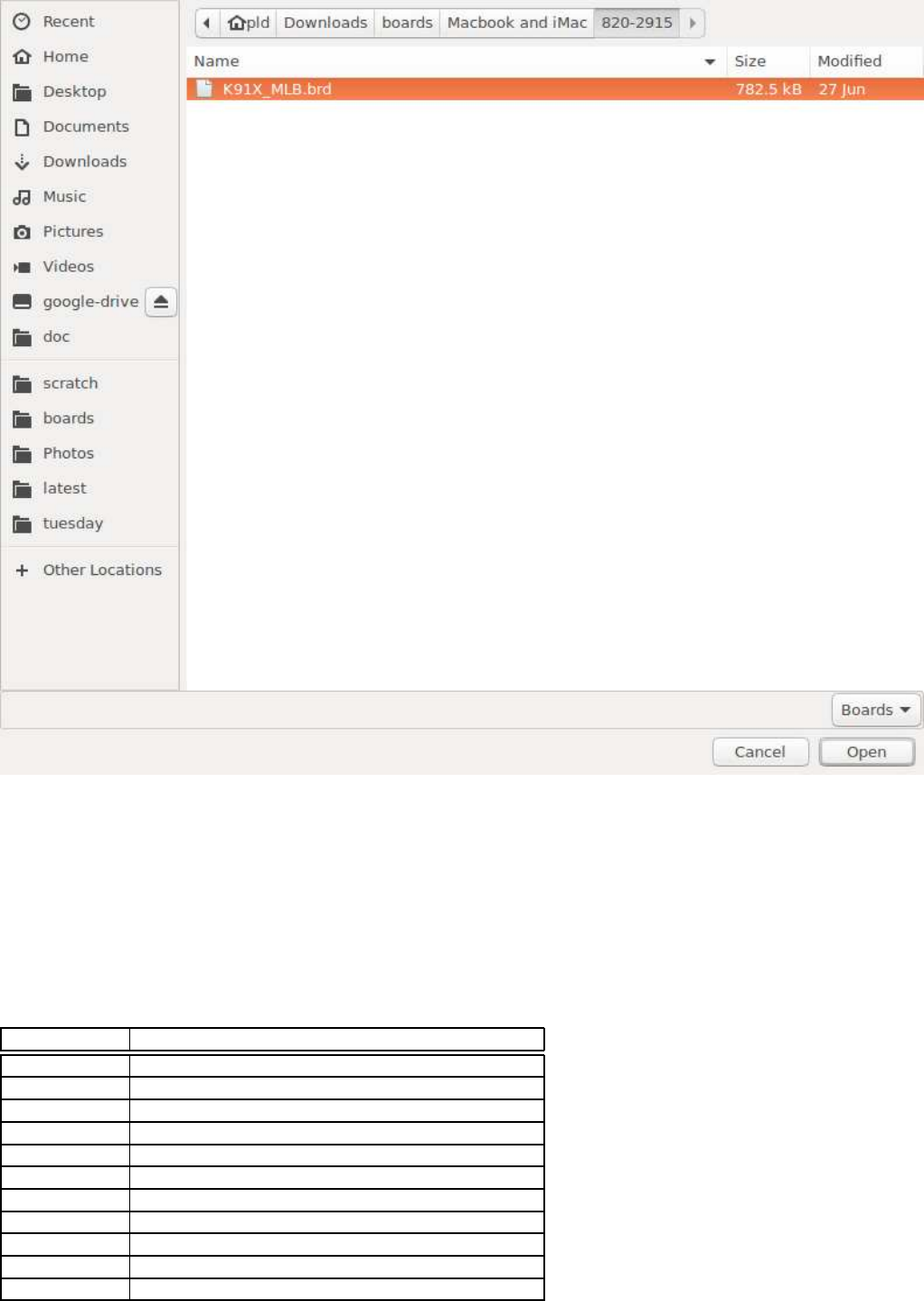Screen dimensions: 924x1301
Task: Open Downloads in the sidebar
Action: pos(90,162)
